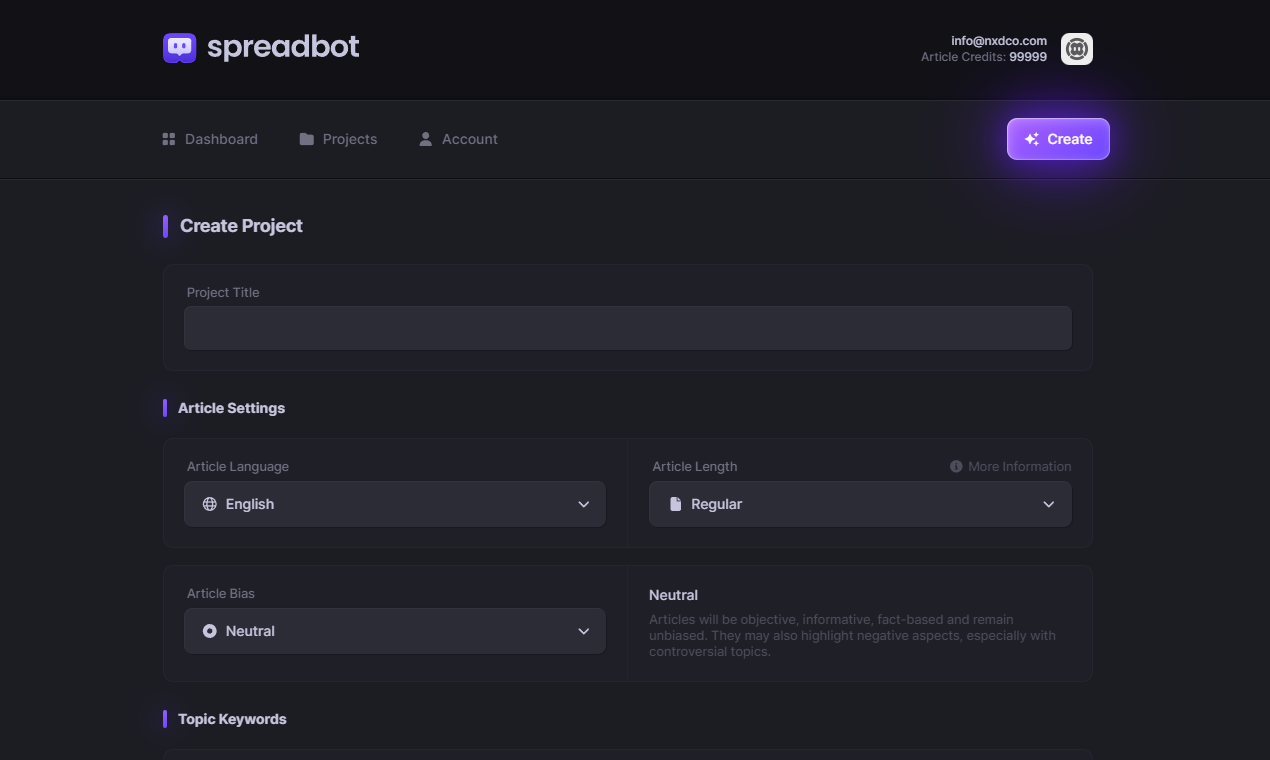Open the user avatar icon at top right

[x=1076, y=49]
